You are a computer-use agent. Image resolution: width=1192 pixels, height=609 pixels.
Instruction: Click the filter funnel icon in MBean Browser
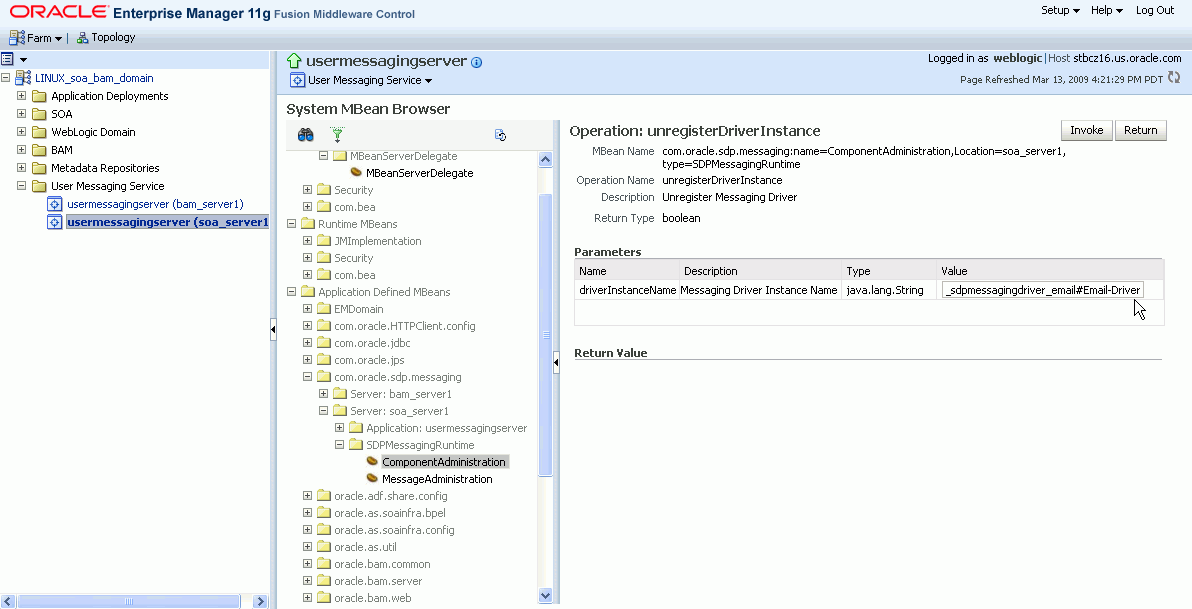coord(338,135)
